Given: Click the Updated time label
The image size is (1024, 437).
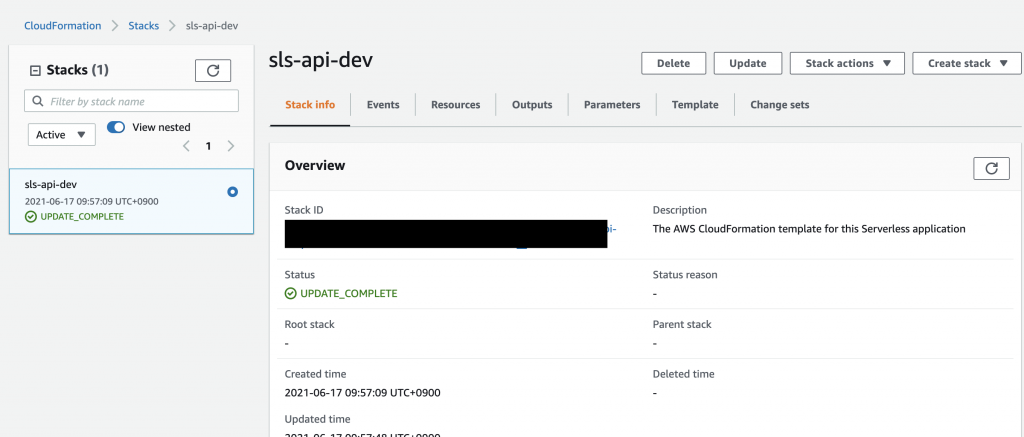Looking at the screenshot, I should [x=317, y=419].
